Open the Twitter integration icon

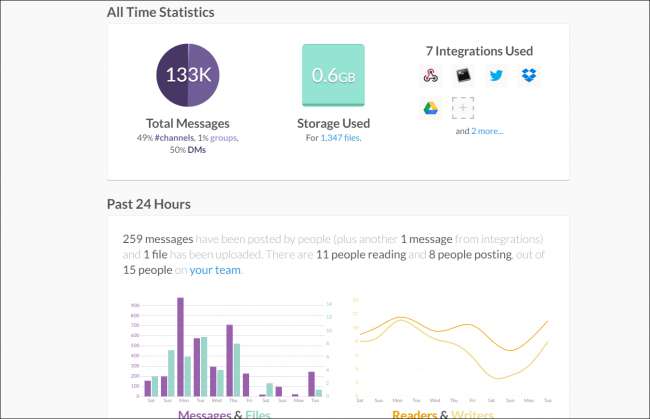coord(495,75)
